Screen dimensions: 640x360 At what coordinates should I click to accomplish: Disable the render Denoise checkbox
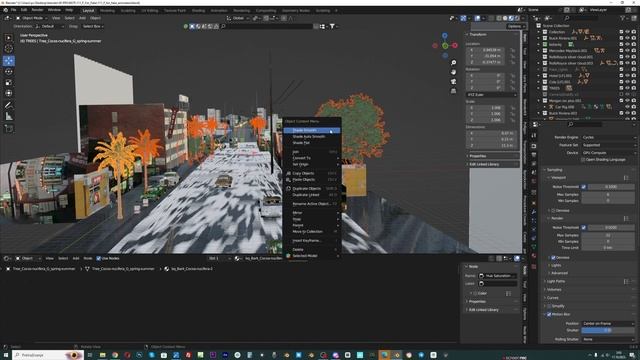(x=553, y=258)
